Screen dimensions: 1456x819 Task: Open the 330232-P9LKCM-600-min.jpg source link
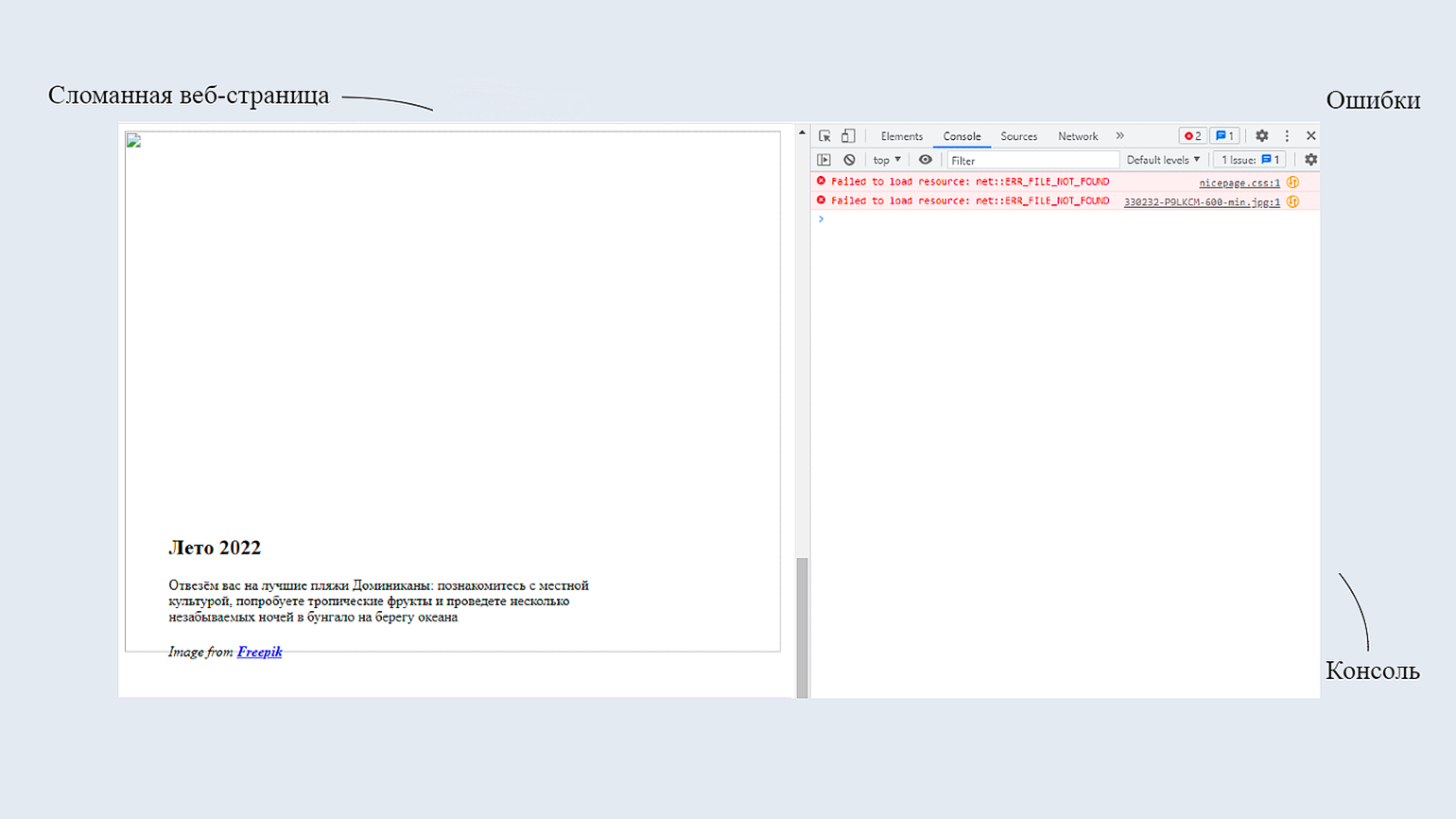pos(1201,201)
